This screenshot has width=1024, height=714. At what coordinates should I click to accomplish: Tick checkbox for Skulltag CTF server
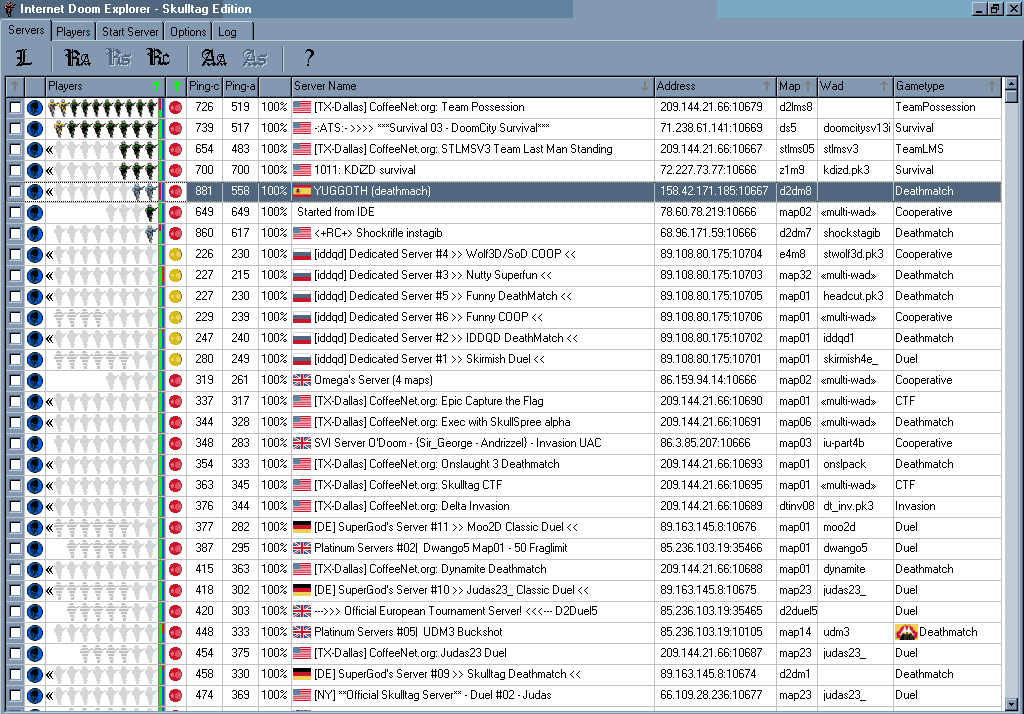coord(15,485)
